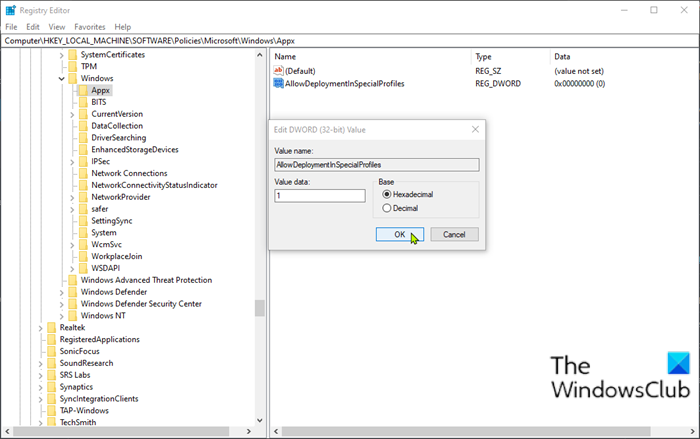This screenshot has height=439, width=700.
Task: Click the tree pane scroll down arrow
Action: point(259,420)
